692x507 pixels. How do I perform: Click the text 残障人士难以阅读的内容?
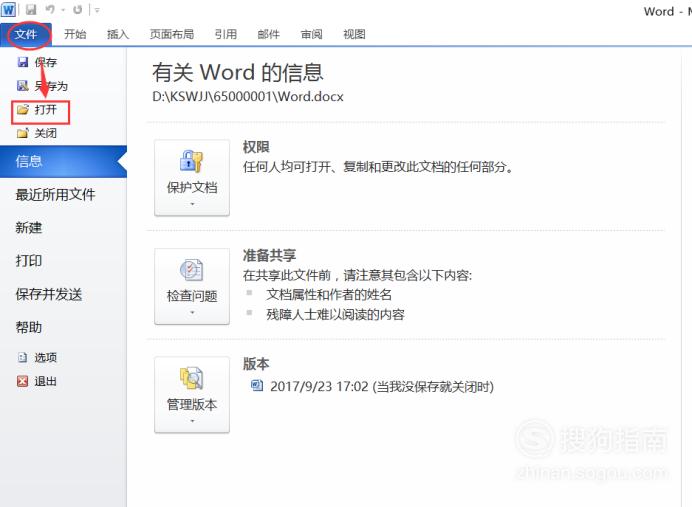[335, 315]
